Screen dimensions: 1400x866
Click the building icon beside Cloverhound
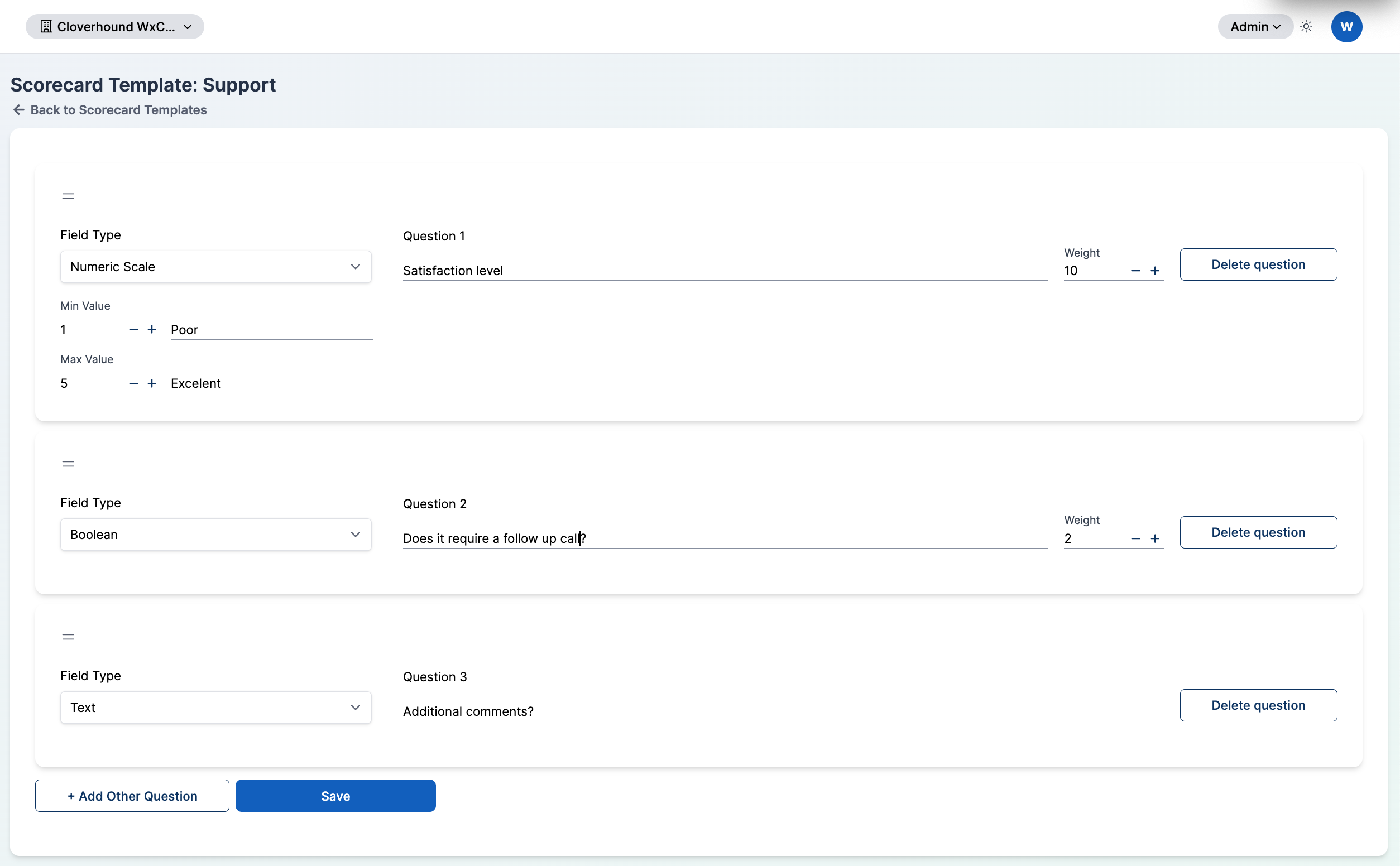(46, 26)
